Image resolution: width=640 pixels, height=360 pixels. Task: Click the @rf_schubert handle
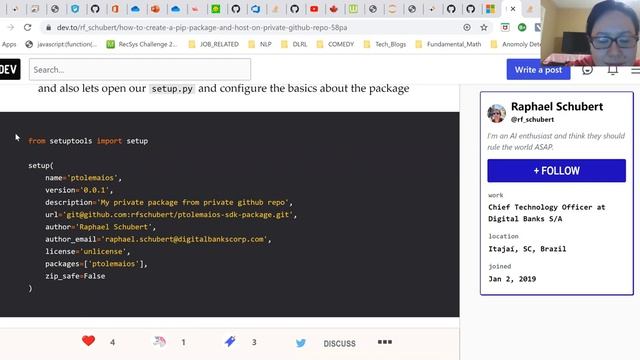point(532,120)
